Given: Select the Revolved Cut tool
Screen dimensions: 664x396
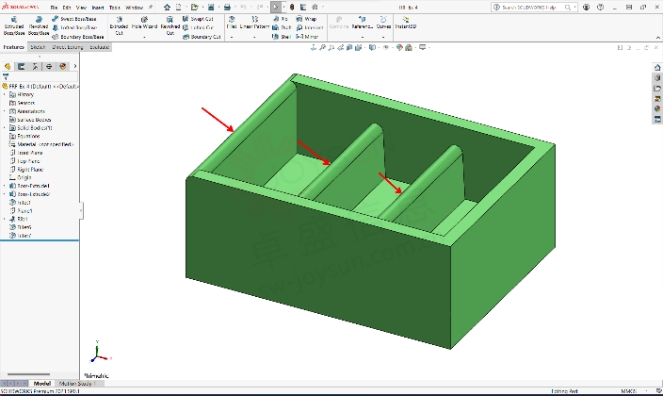Looking at the screenshot, I should (x=170, y=25).
